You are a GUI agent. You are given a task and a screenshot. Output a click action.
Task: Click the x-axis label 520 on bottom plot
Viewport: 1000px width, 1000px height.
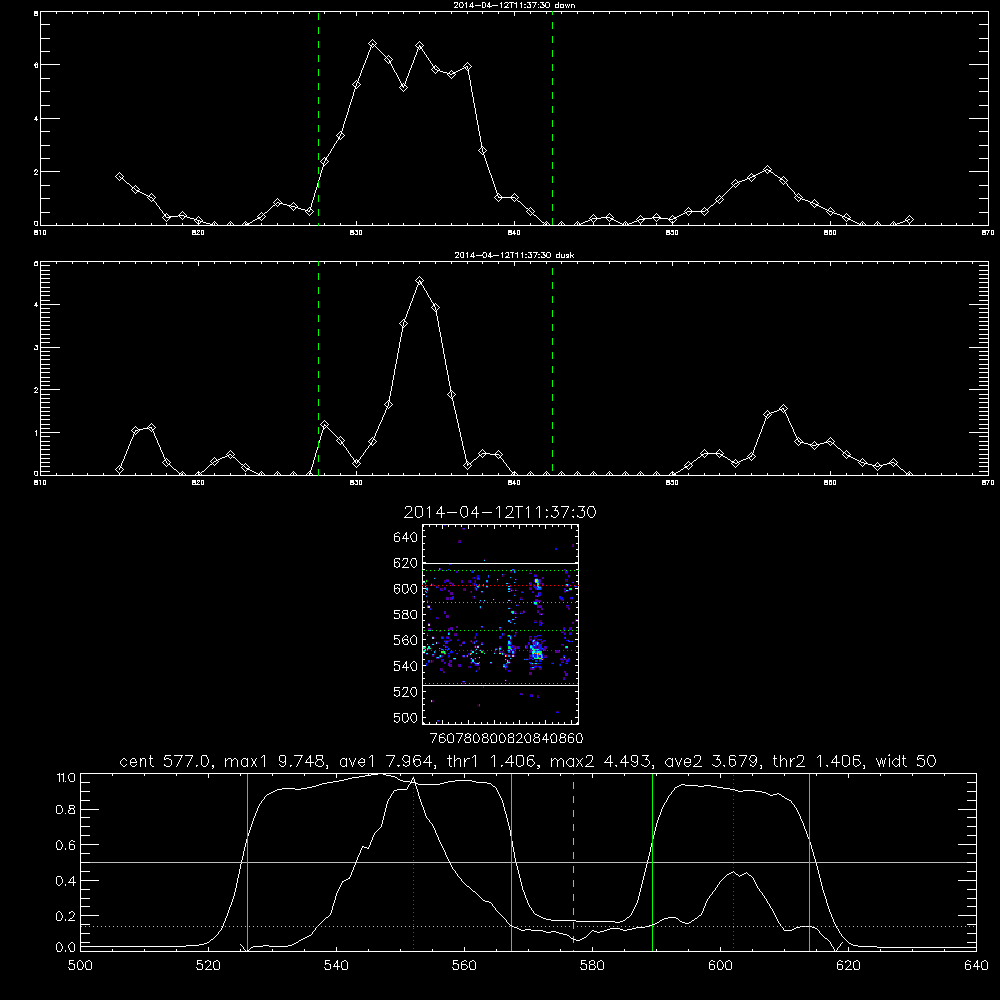coord(208,966)
